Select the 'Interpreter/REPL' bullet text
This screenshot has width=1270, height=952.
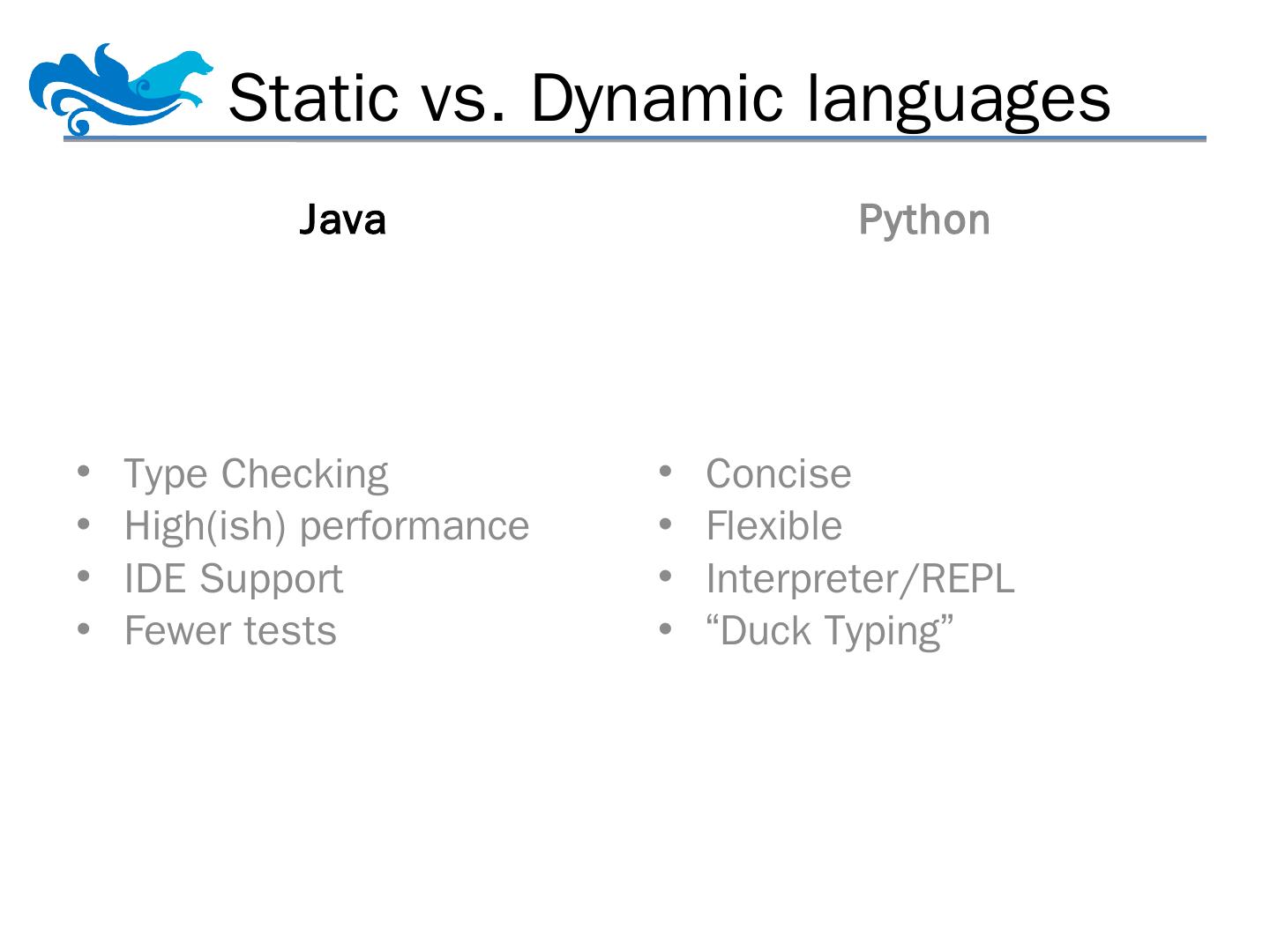click(x=860, y=579)
